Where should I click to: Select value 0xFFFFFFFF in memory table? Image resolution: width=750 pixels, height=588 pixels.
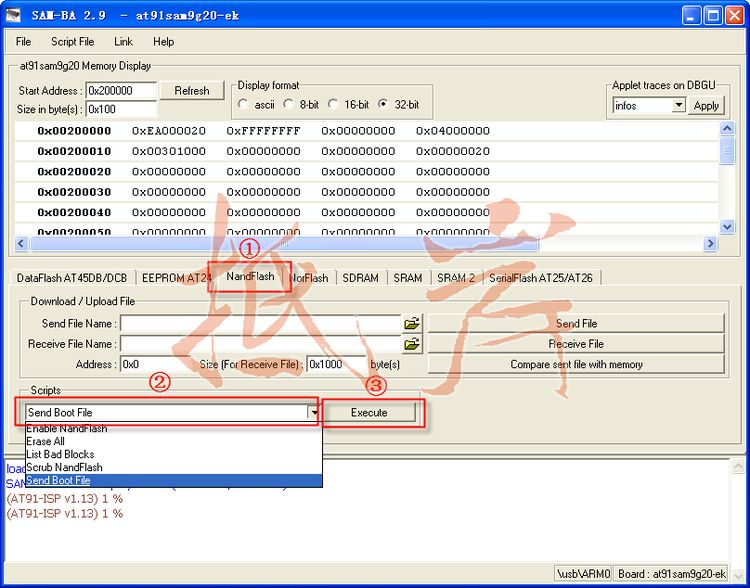tap(264, 131)
